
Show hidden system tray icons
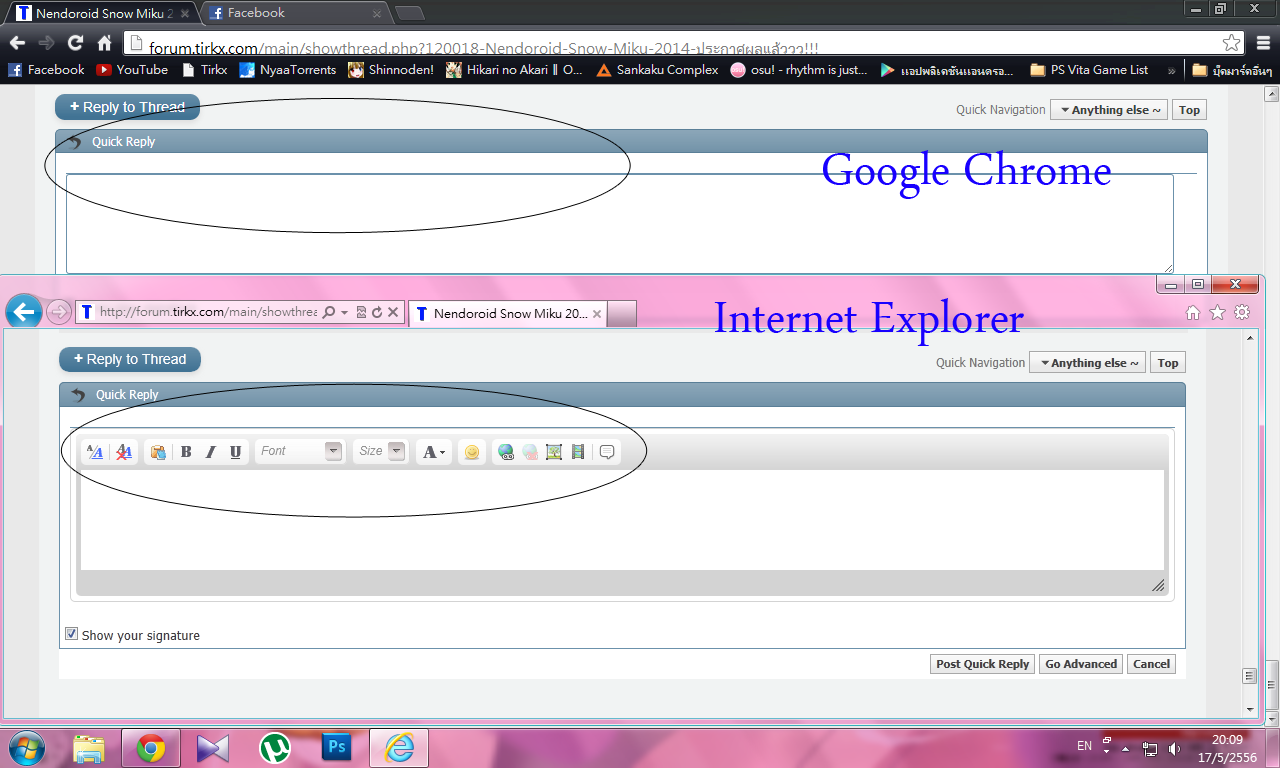1125,748
